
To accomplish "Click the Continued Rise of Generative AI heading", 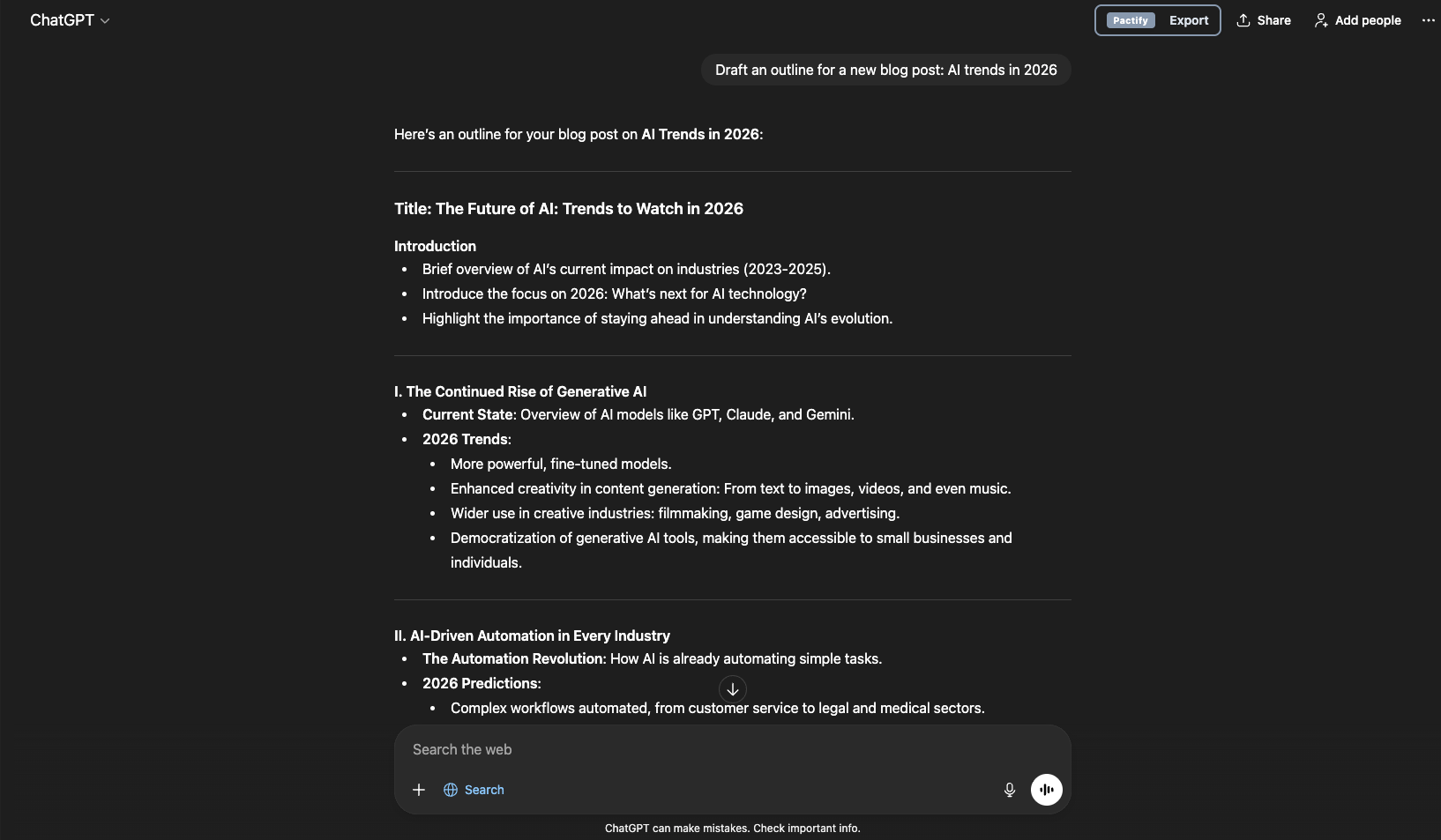I will pyautogui.click(x=520, y=391).
